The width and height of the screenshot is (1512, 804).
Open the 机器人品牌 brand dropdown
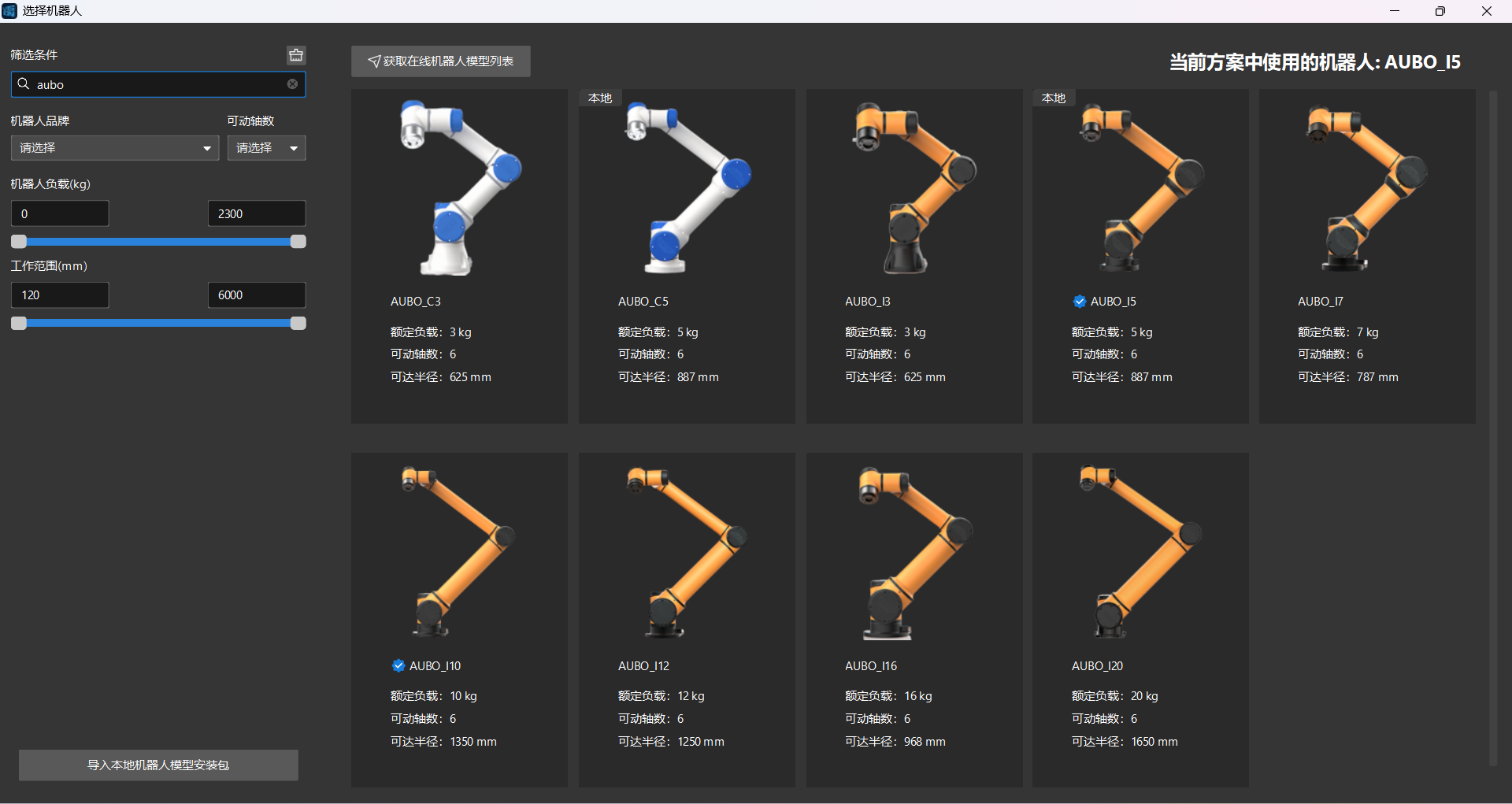pyautogui.click(x=115, y=148)
